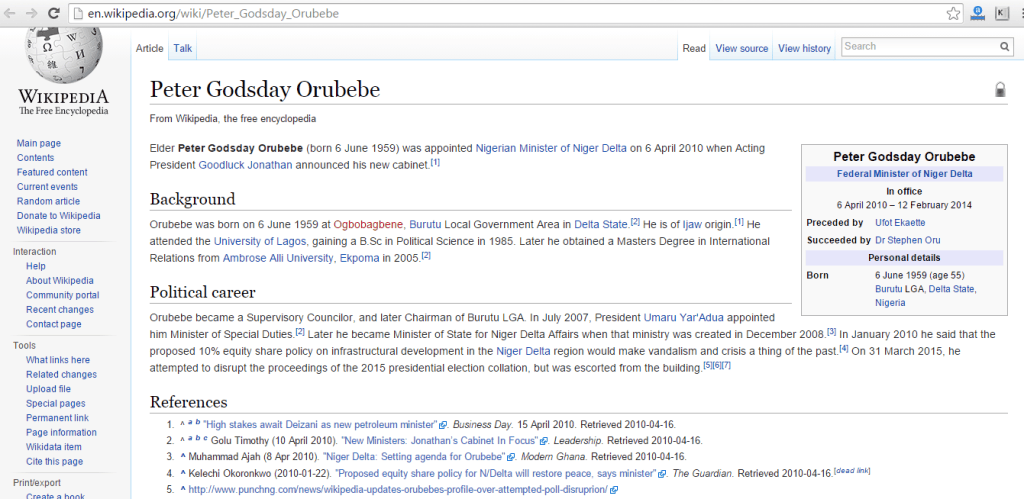Open "Proposed equity share policy" reference link

496,473
